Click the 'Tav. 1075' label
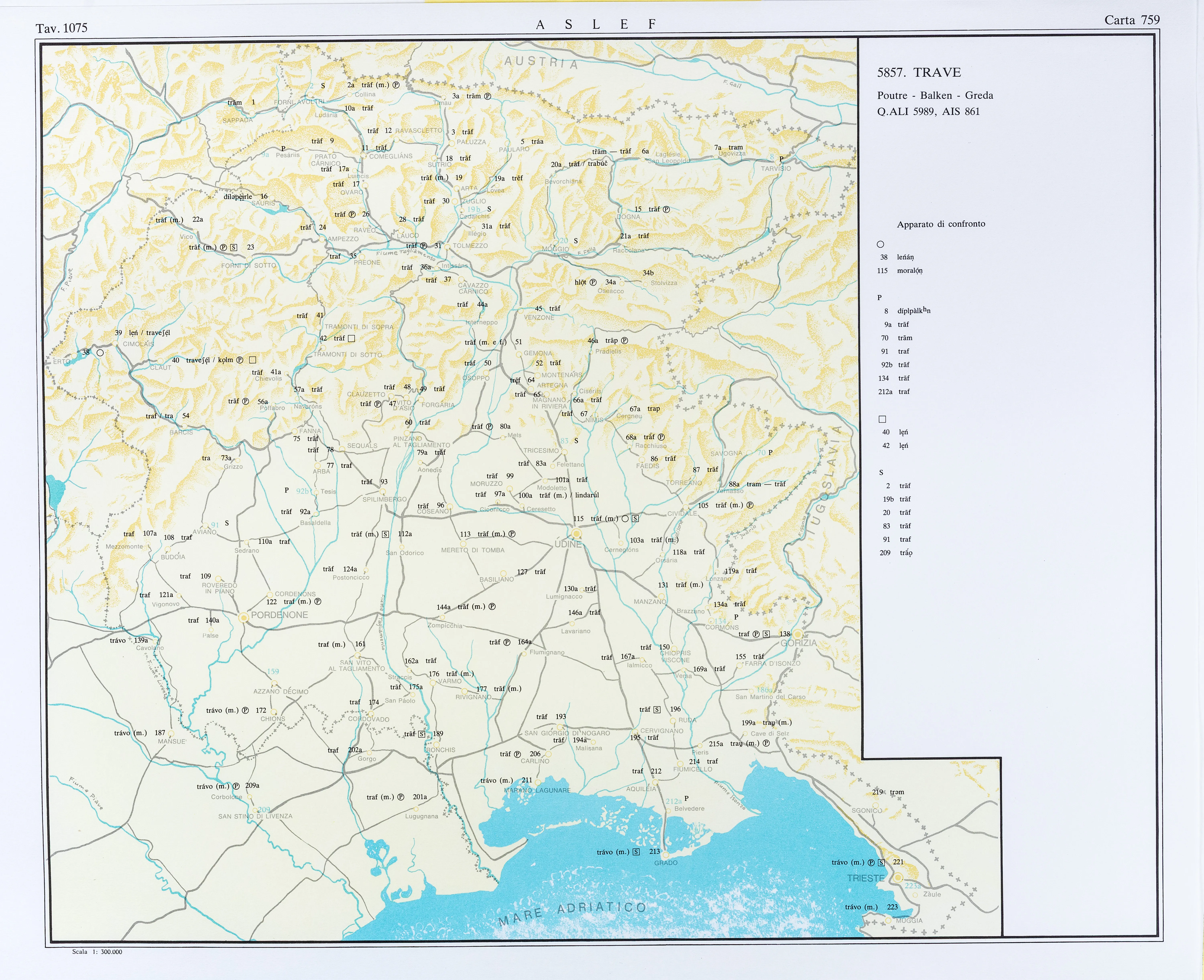Image resolution: width=1204 pixels, height=980 pixels. click(x=62, y=28)
